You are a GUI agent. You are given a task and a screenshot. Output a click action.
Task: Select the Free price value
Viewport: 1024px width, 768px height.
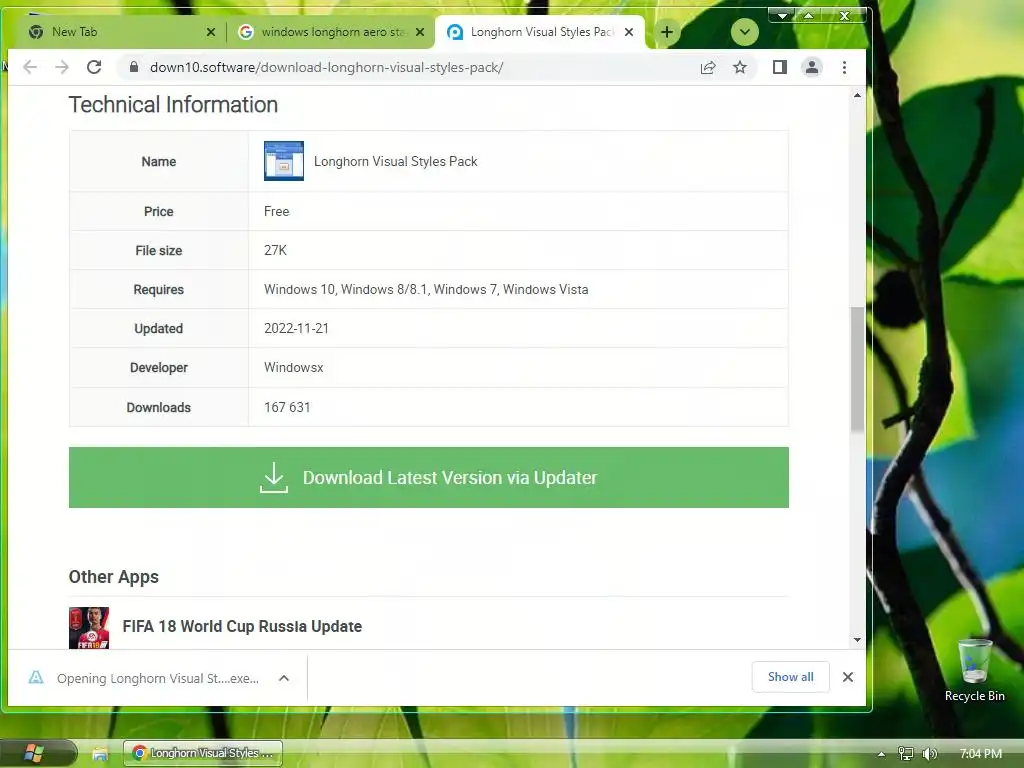pyautogui.click(x=276, y=212)
